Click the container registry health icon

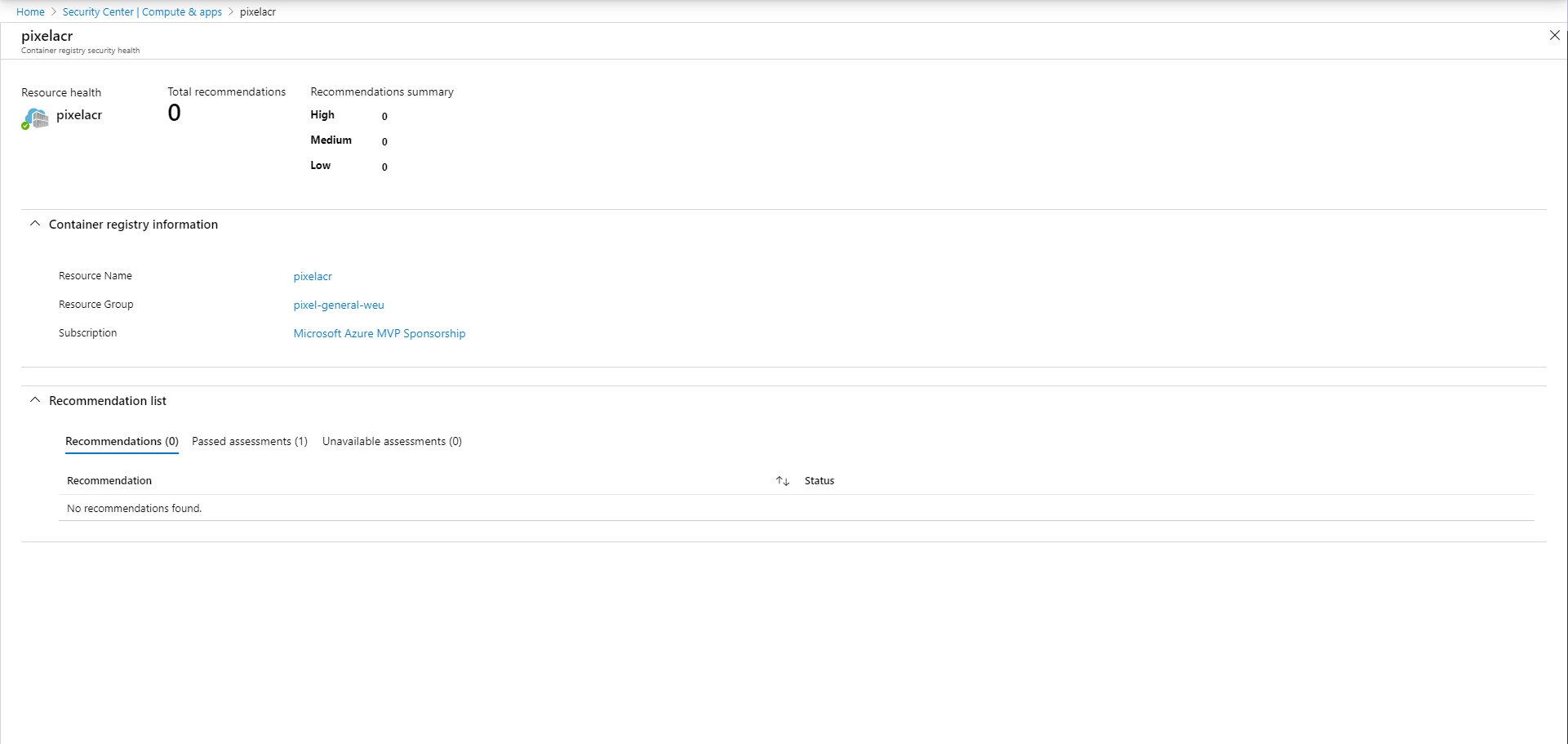coord(35,118)
